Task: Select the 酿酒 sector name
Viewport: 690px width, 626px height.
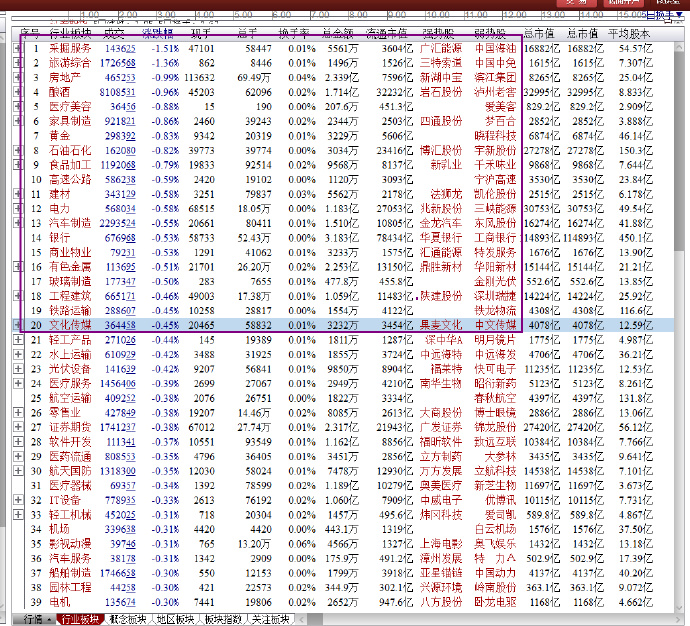Action: 59,92
